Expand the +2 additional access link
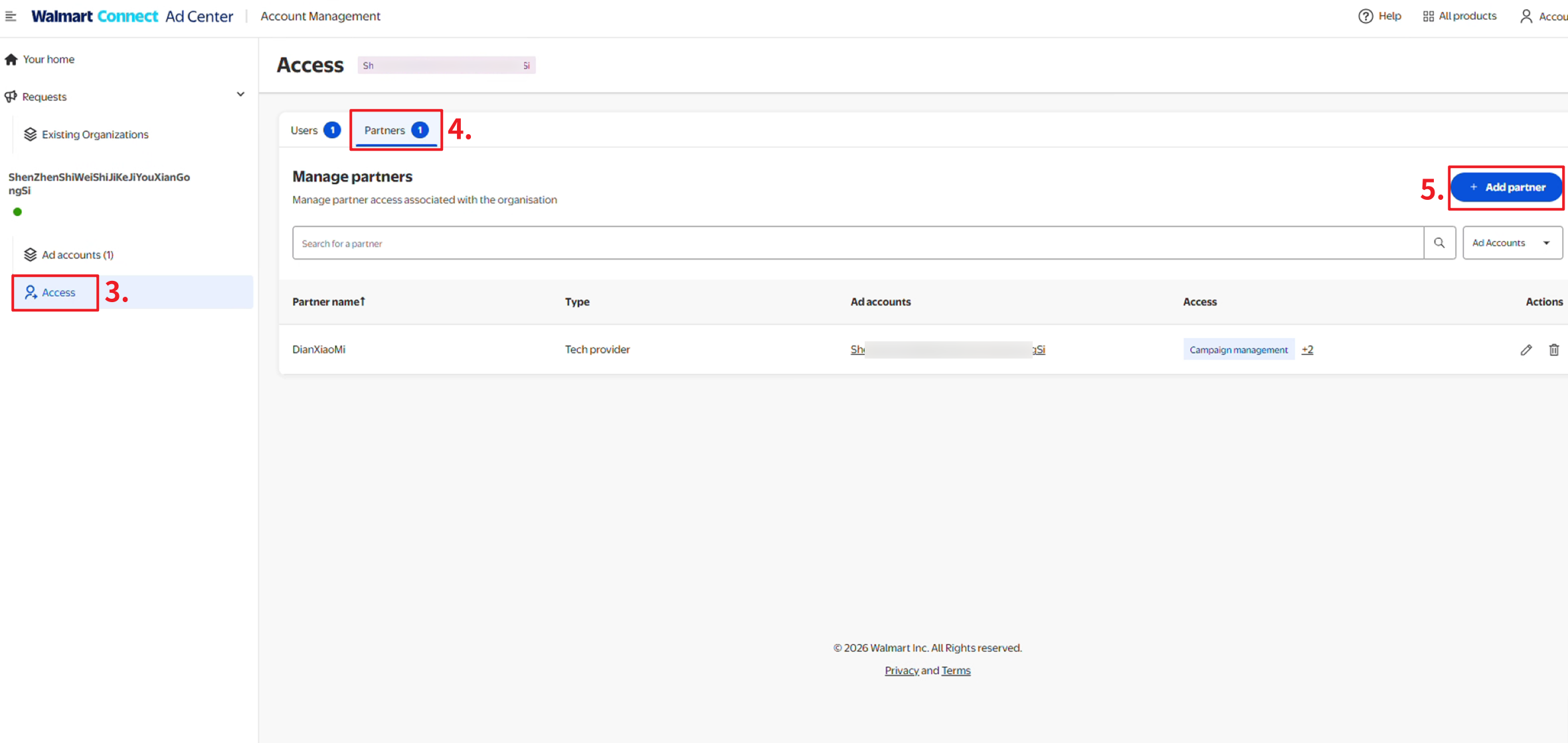 1307,350
